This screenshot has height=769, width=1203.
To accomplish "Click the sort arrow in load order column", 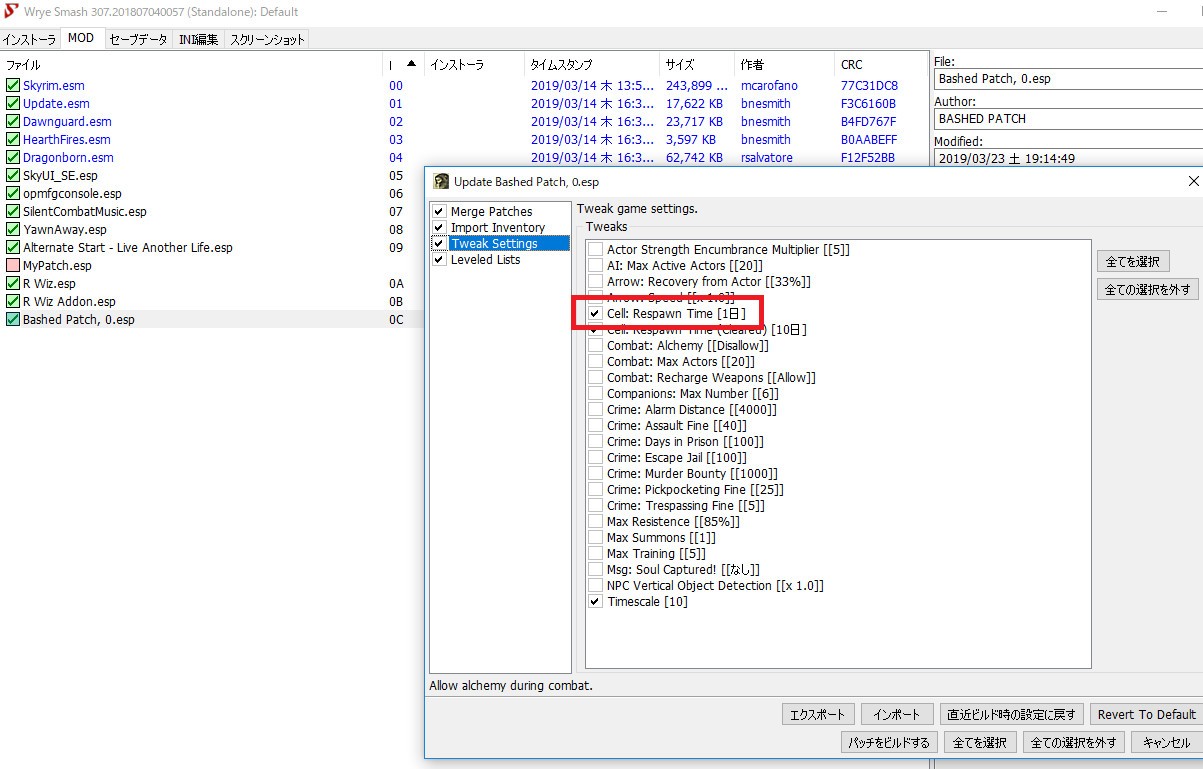I will click(x=410, y=64).
